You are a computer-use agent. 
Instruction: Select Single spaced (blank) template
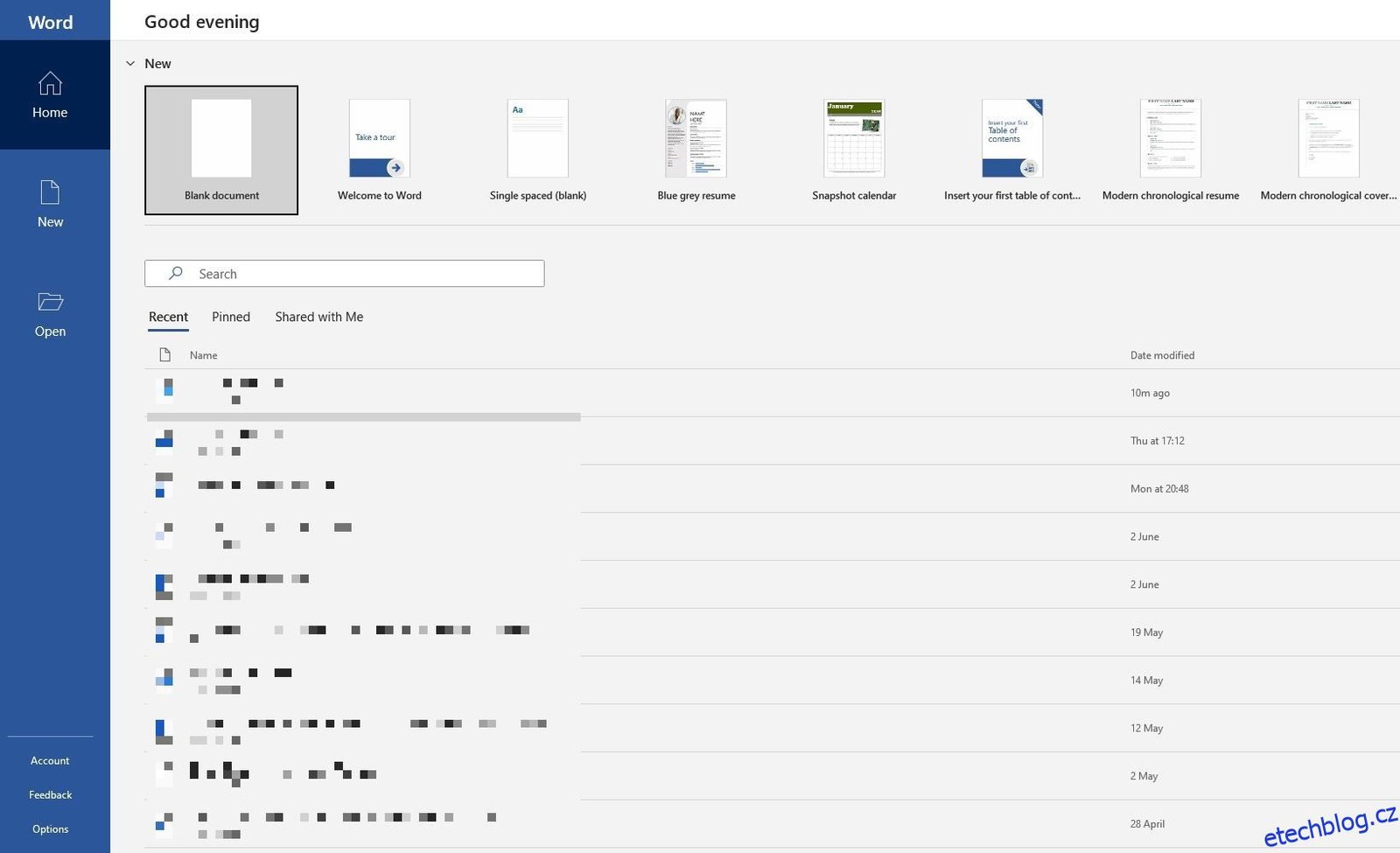click(x=538, y=150)
